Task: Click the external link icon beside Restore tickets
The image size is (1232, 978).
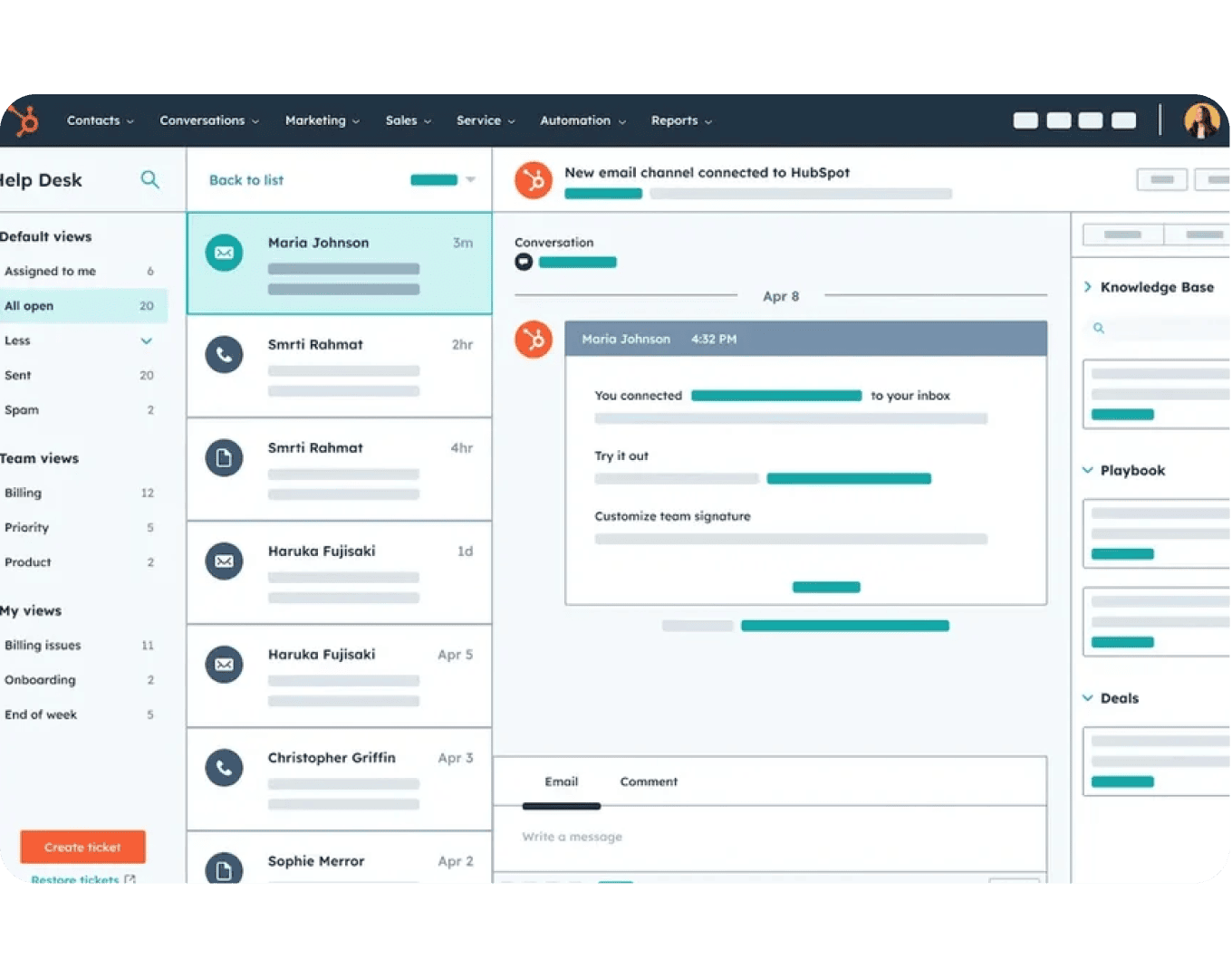Action: click(x=130, y=878)
